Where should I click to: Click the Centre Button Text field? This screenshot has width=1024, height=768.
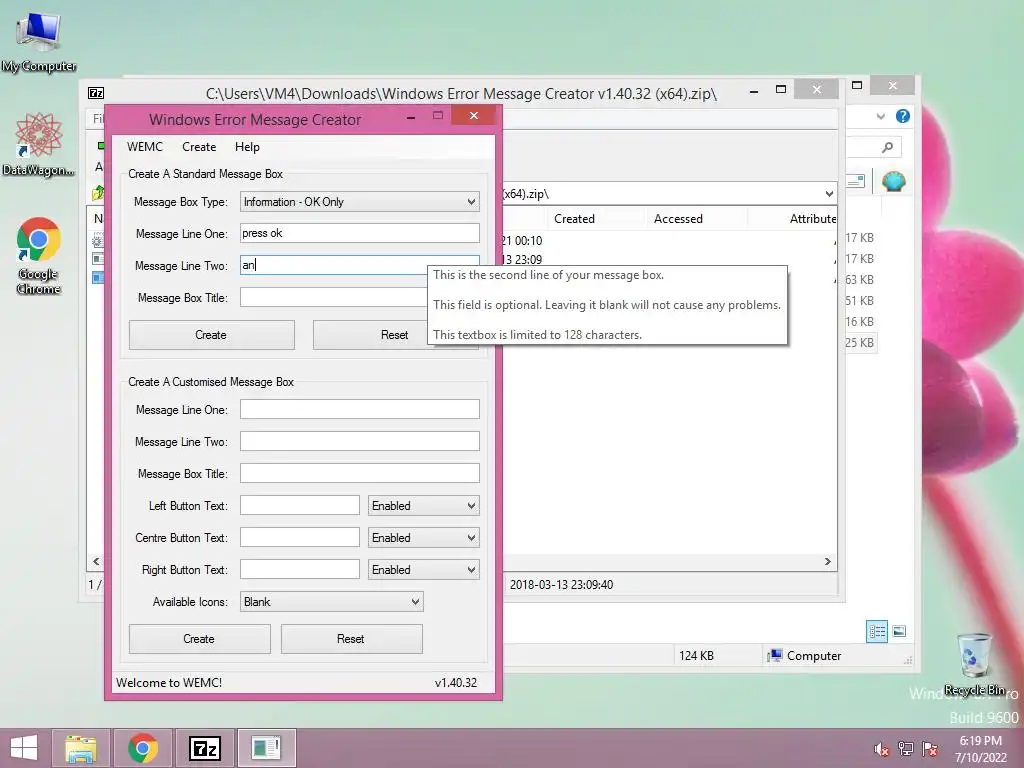[x=299, y=537]
